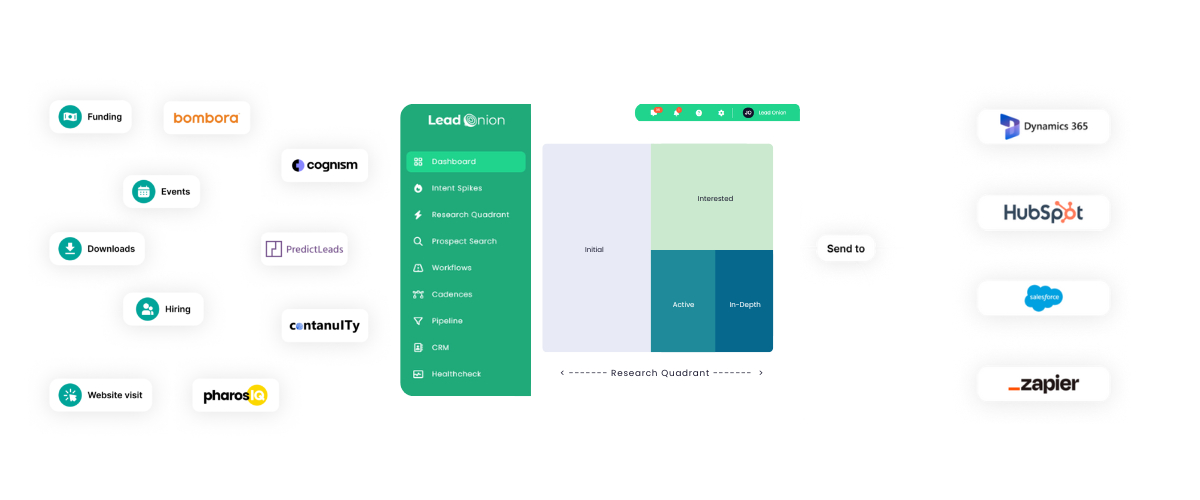The width and height of the screenshot is (1200, 500).
Task: Go to next chart with right chevron
Action: tap(761, 373)
